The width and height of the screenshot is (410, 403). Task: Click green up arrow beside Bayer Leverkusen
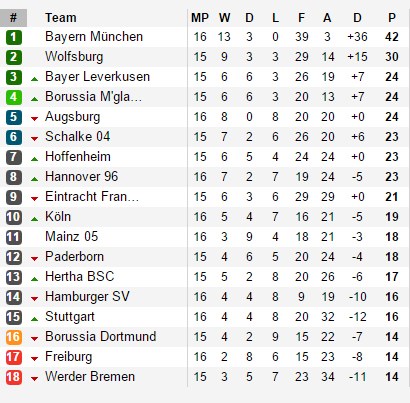click(x=34, y=79)
